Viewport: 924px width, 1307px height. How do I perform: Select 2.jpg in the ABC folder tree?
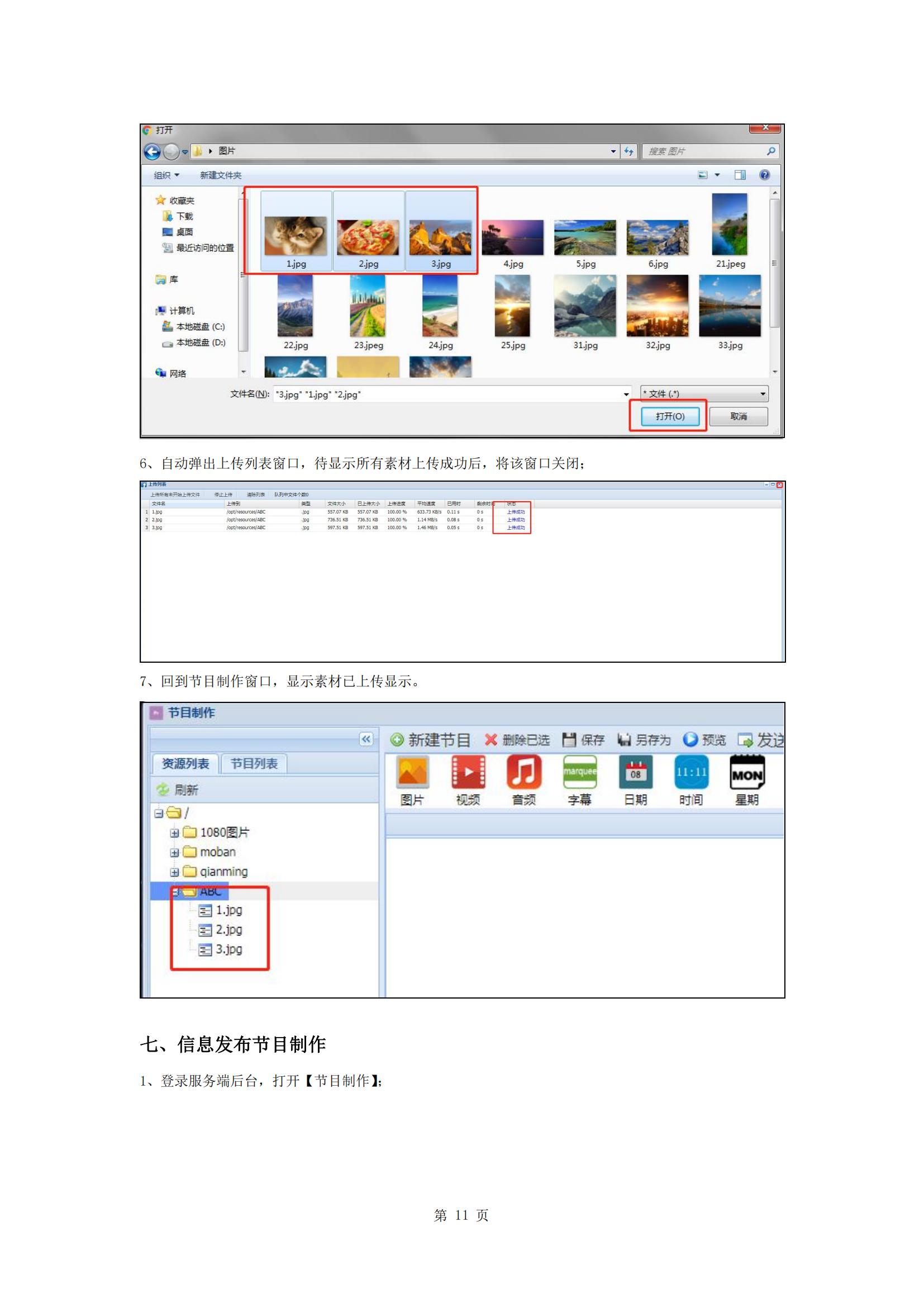[x=228, y=930]
